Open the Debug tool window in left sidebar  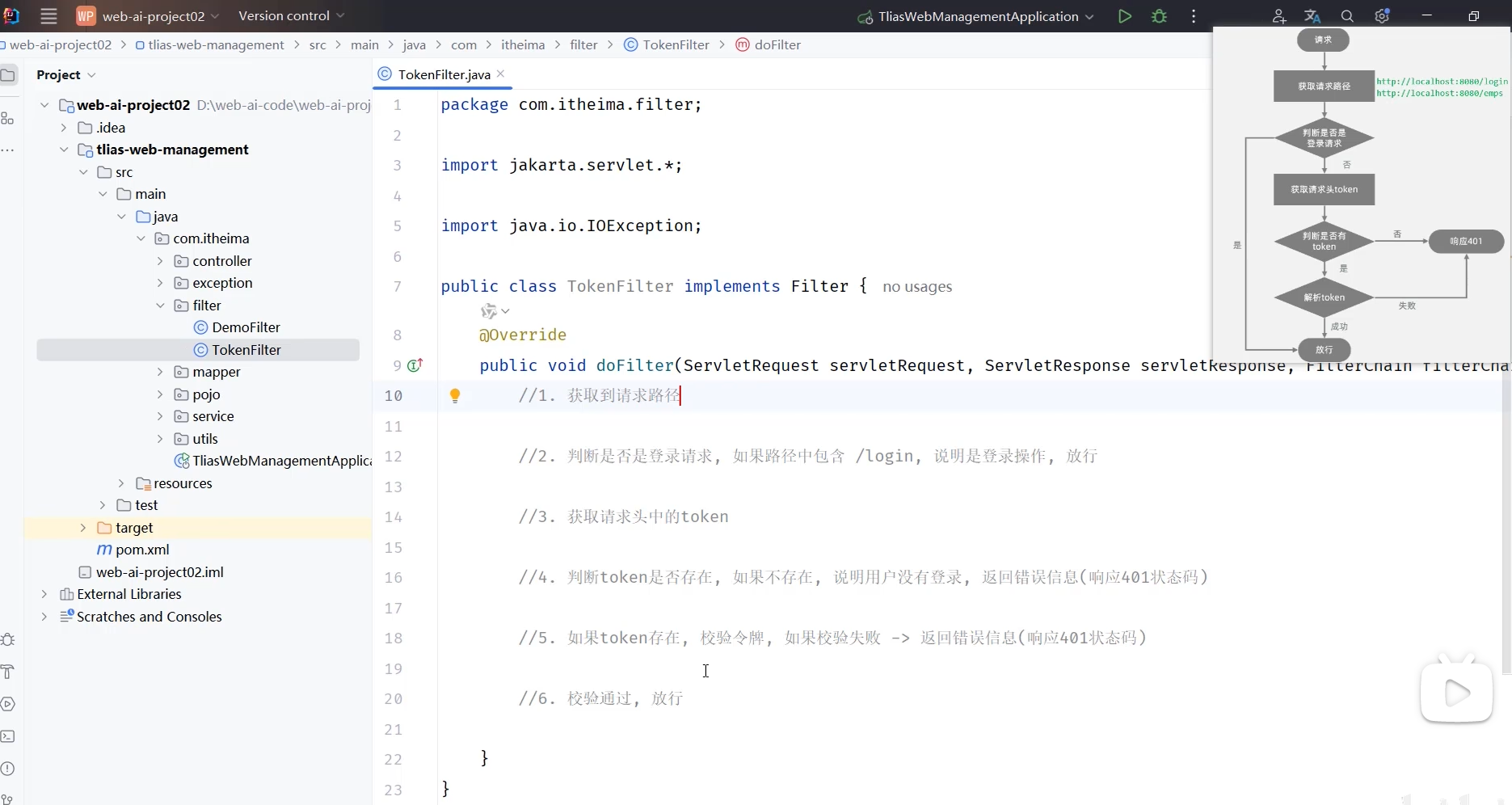[8, 639]
